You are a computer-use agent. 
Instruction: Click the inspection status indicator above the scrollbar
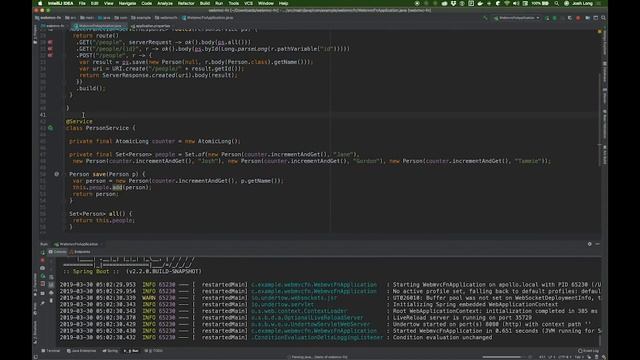pyautogui.click(x=600, y=31)
